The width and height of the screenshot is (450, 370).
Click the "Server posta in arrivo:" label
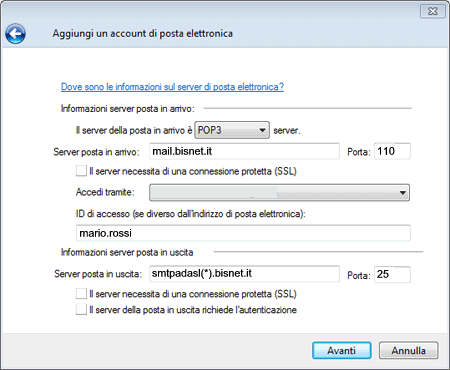click(x=96, y=152)
